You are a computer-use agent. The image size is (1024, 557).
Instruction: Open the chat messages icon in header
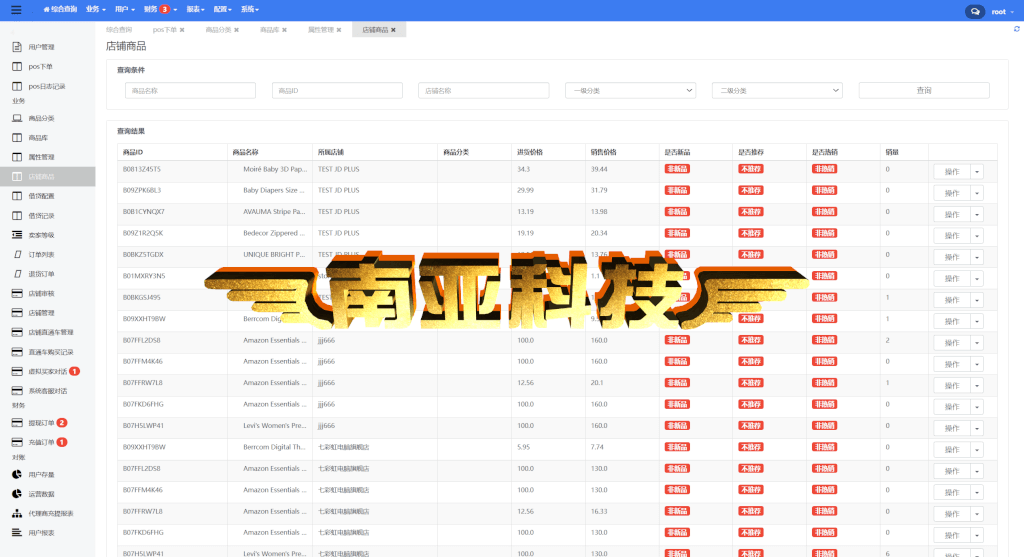974,12
